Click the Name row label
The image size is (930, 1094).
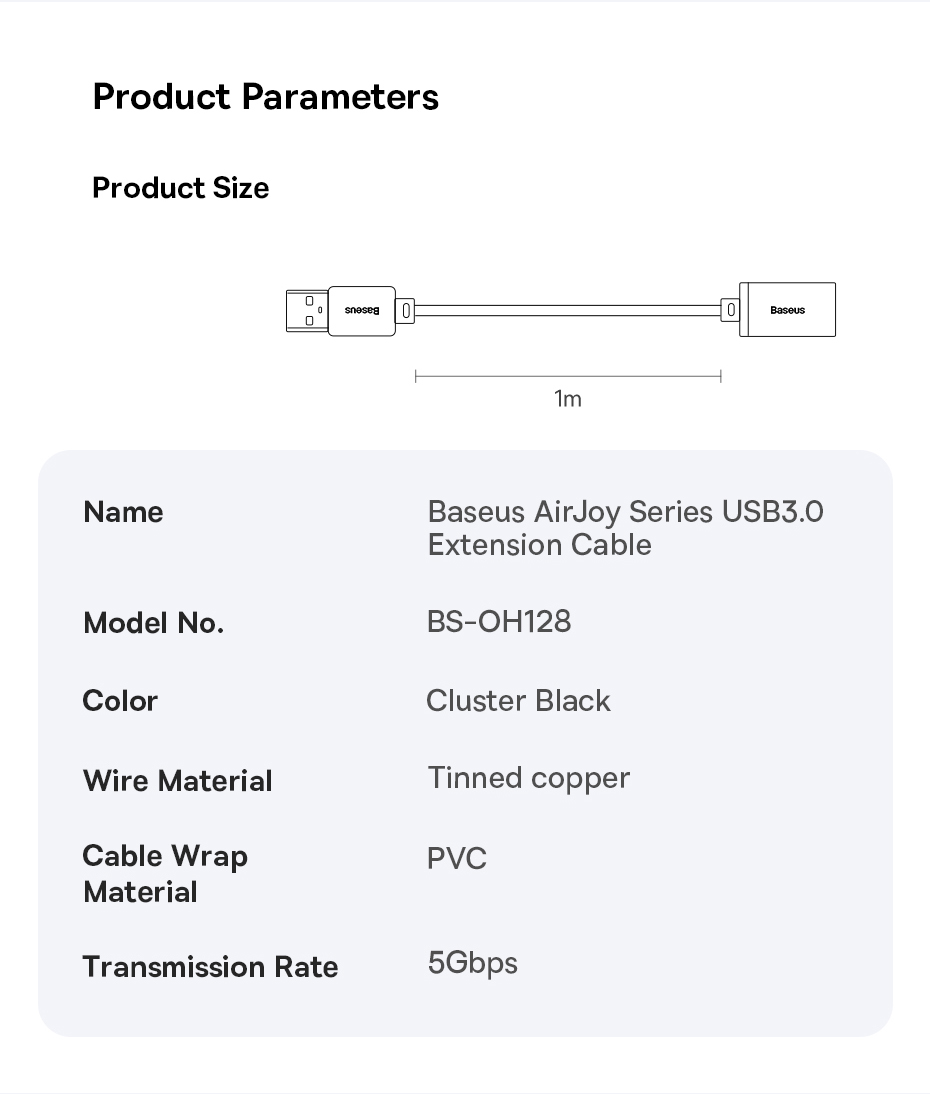tap(123, 512)
